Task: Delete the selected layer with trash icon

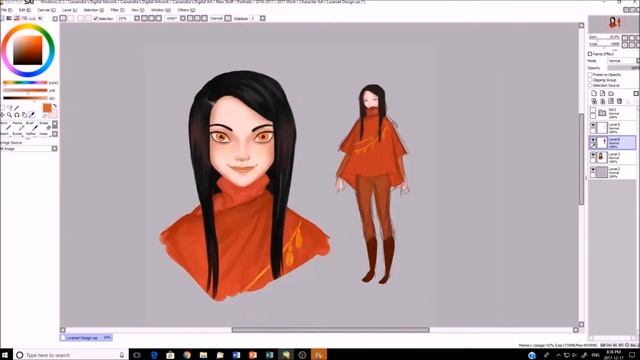Action: point(619,101)
